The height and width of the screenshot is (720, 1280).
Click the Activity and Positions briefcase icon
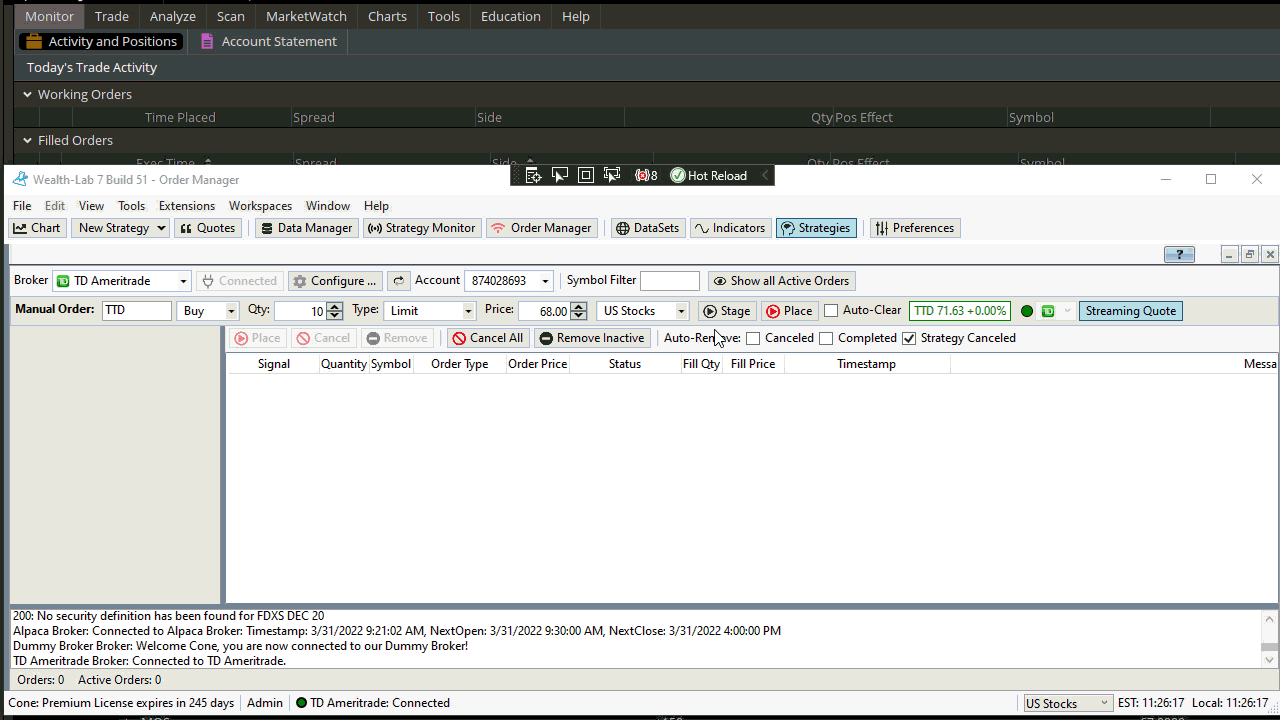click(x=34, y=41)
